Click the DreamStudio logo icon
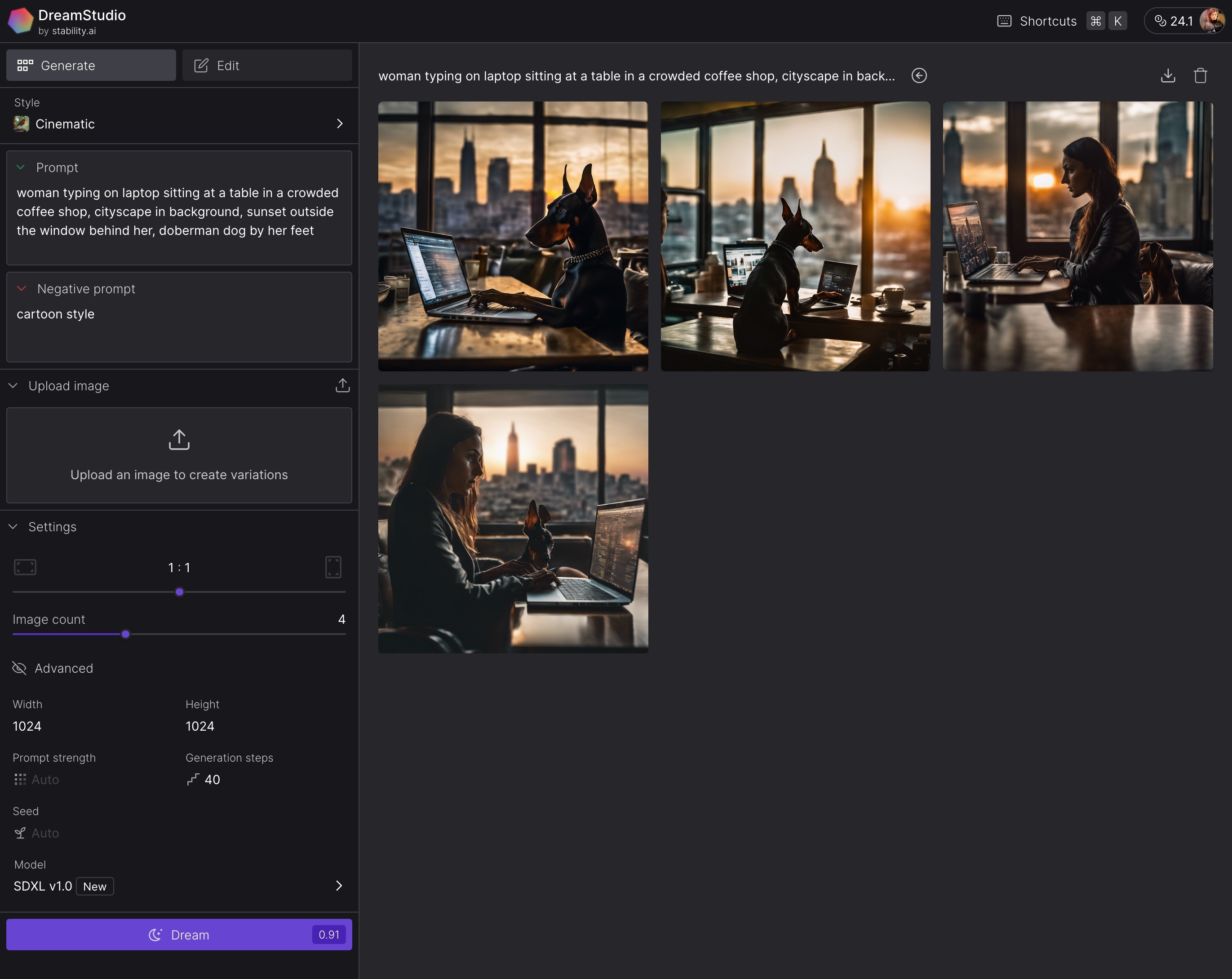1232x979 pixels. (21, 21)
